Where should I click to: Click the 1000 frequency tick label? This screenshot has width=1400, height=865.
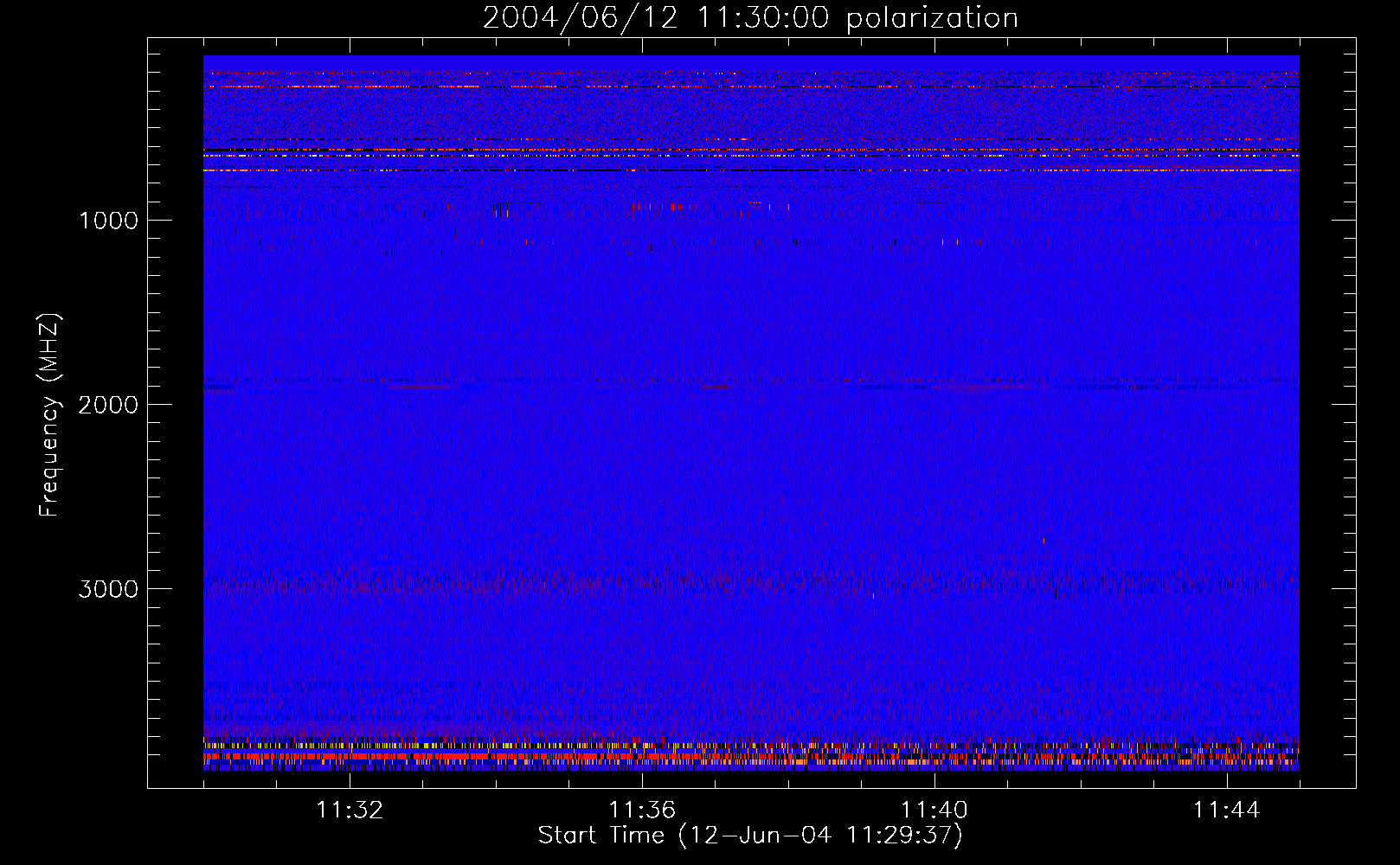click(108, 221)
